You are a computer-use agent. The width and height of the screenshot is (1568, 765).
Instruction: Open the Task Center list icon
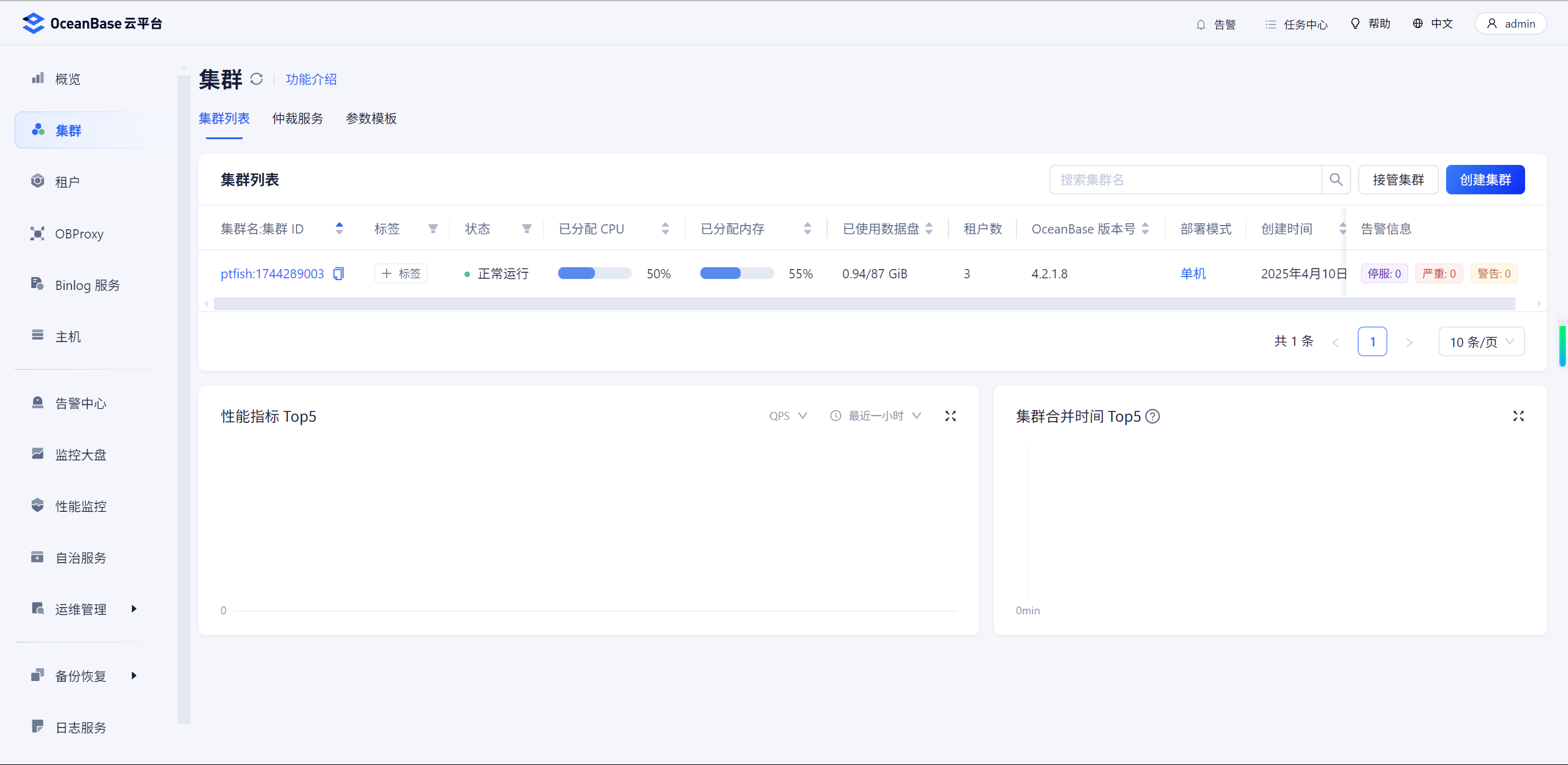click(x=1271, y=25)
